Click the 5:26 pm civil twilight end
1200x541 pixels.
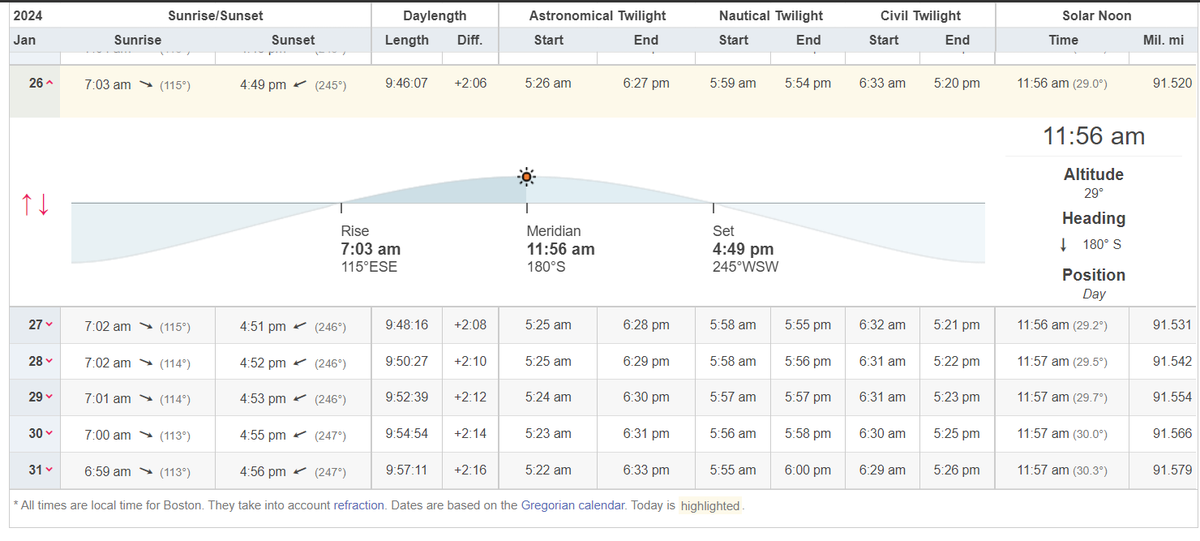pyautogui.click(x=957, y=469)
